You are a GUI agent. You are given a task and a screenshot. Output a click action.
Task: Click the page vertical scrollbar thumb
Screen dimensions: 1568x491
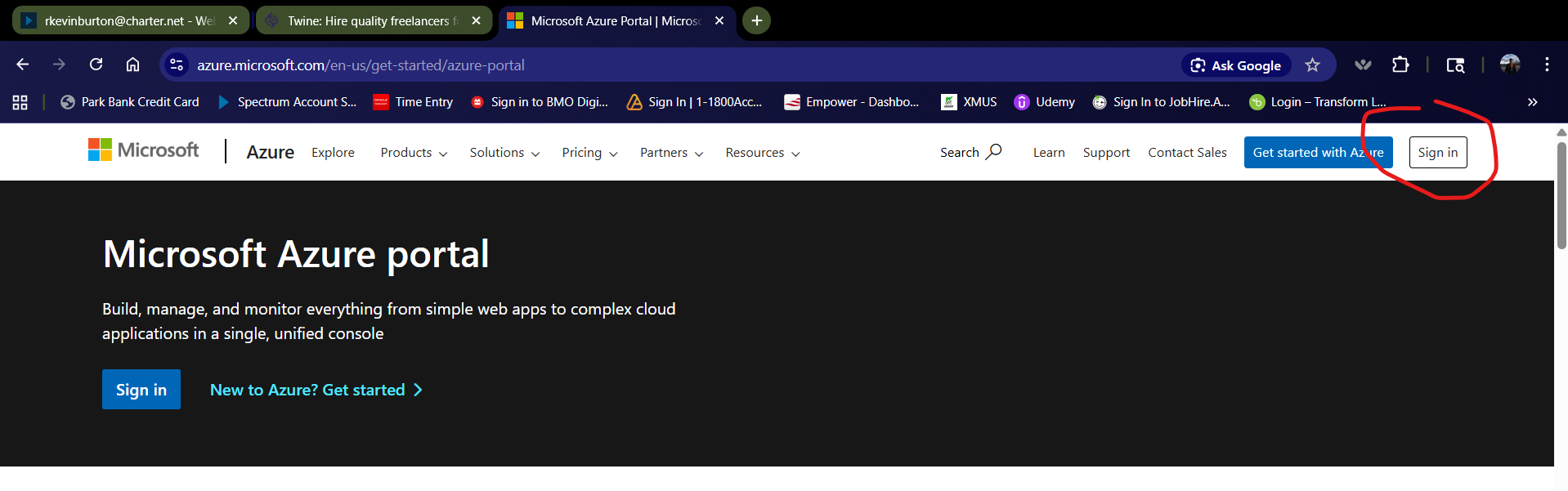tap(1561, 196)
